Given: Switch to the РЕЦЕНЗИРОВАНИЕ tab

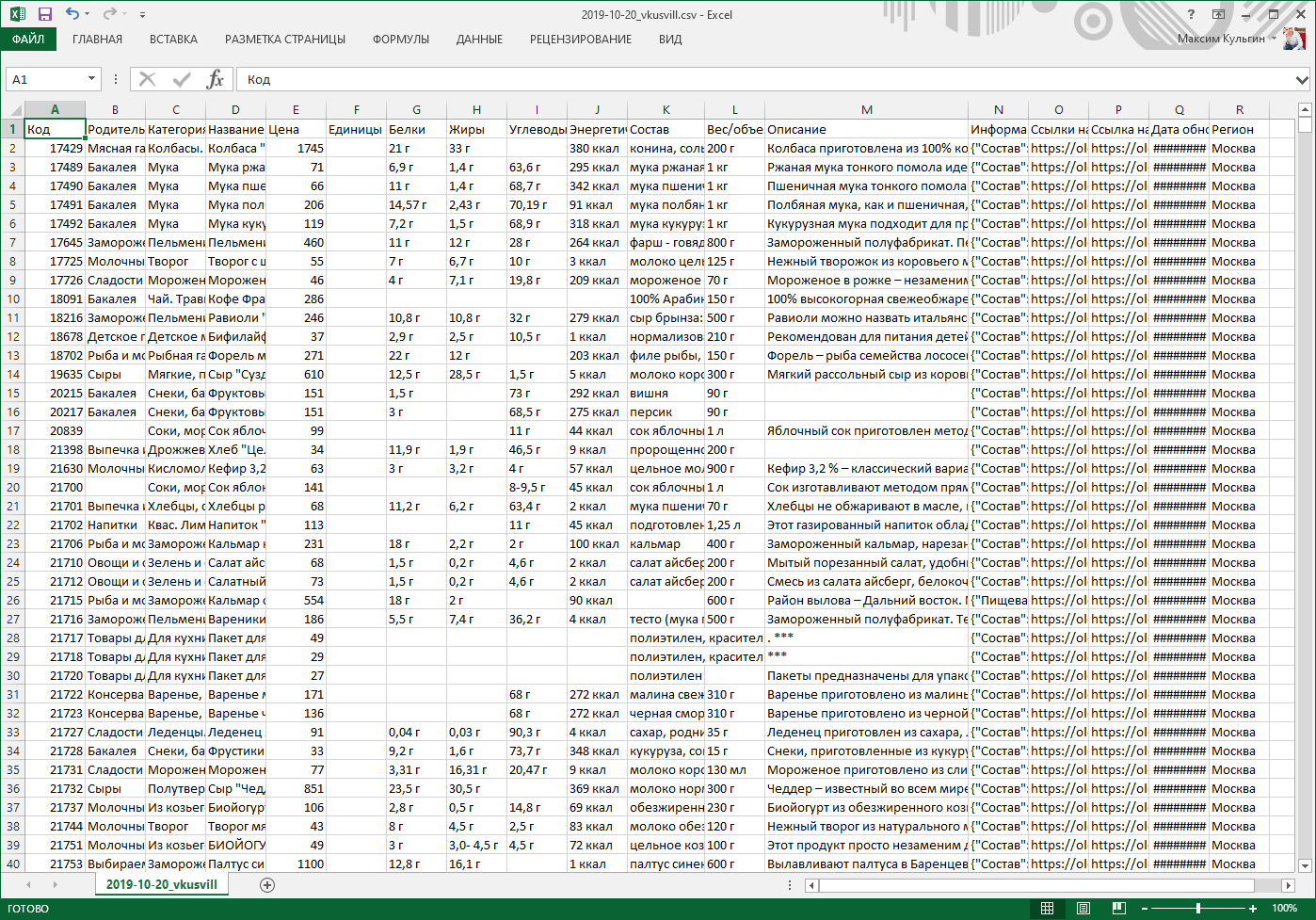Looking at the screenshot, I should pos(581,40).
